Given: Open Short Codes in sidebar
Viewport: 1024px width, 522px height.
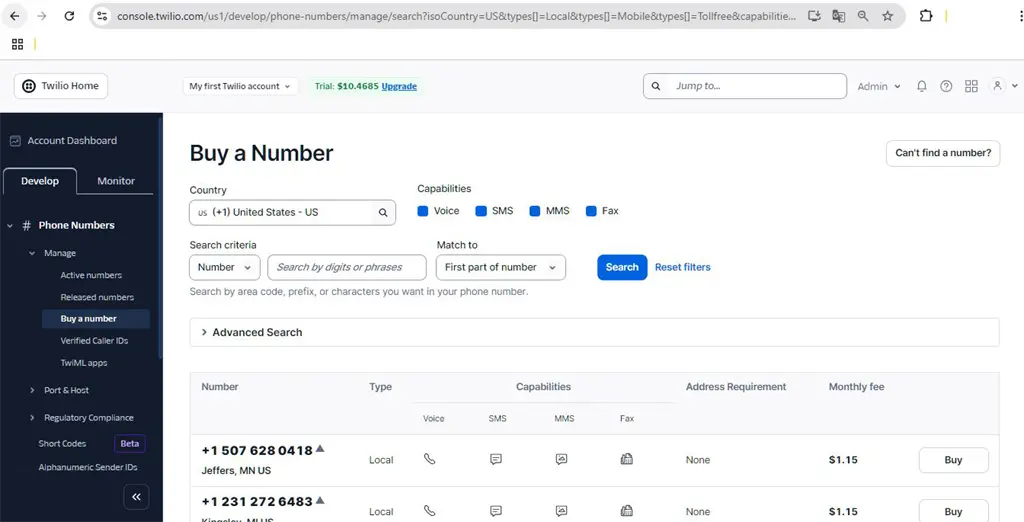Looking at the screenshot, I should coord(62,444).
